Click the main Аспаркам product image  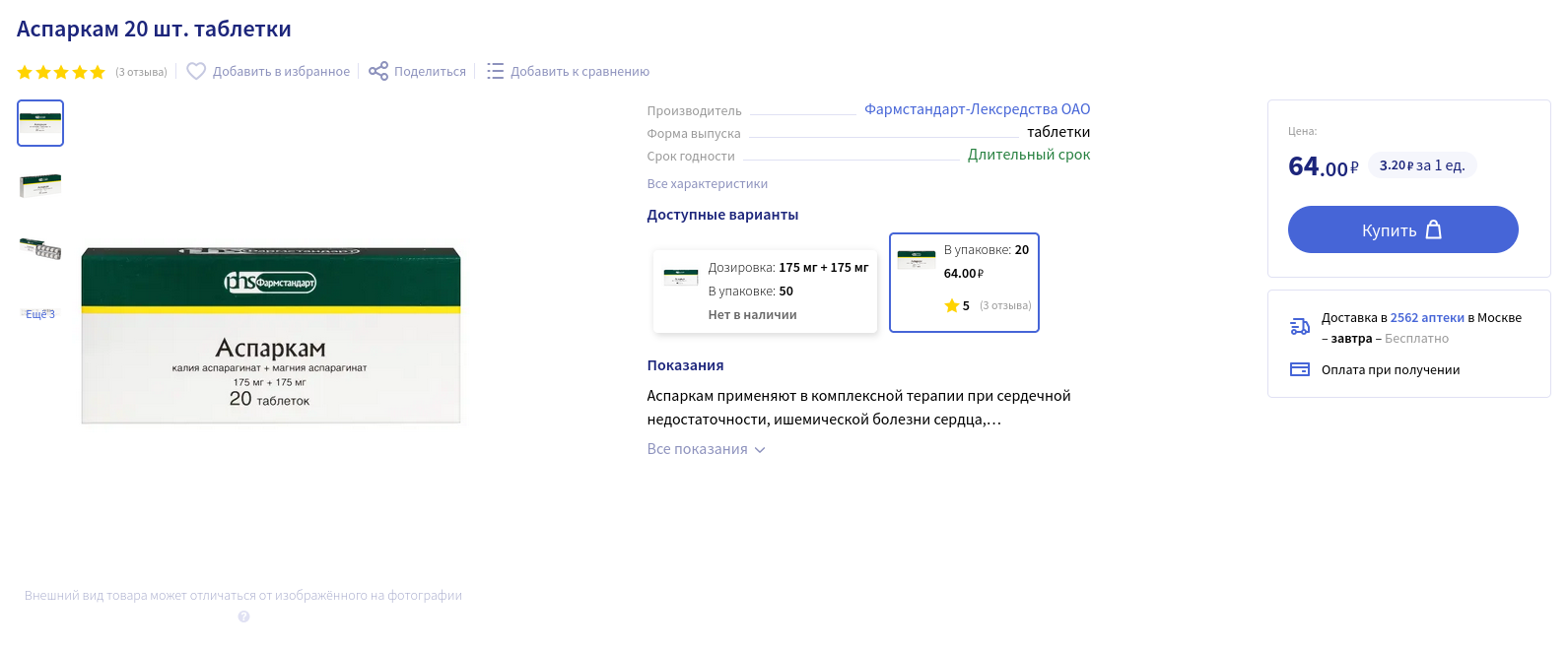coord(271,335)
